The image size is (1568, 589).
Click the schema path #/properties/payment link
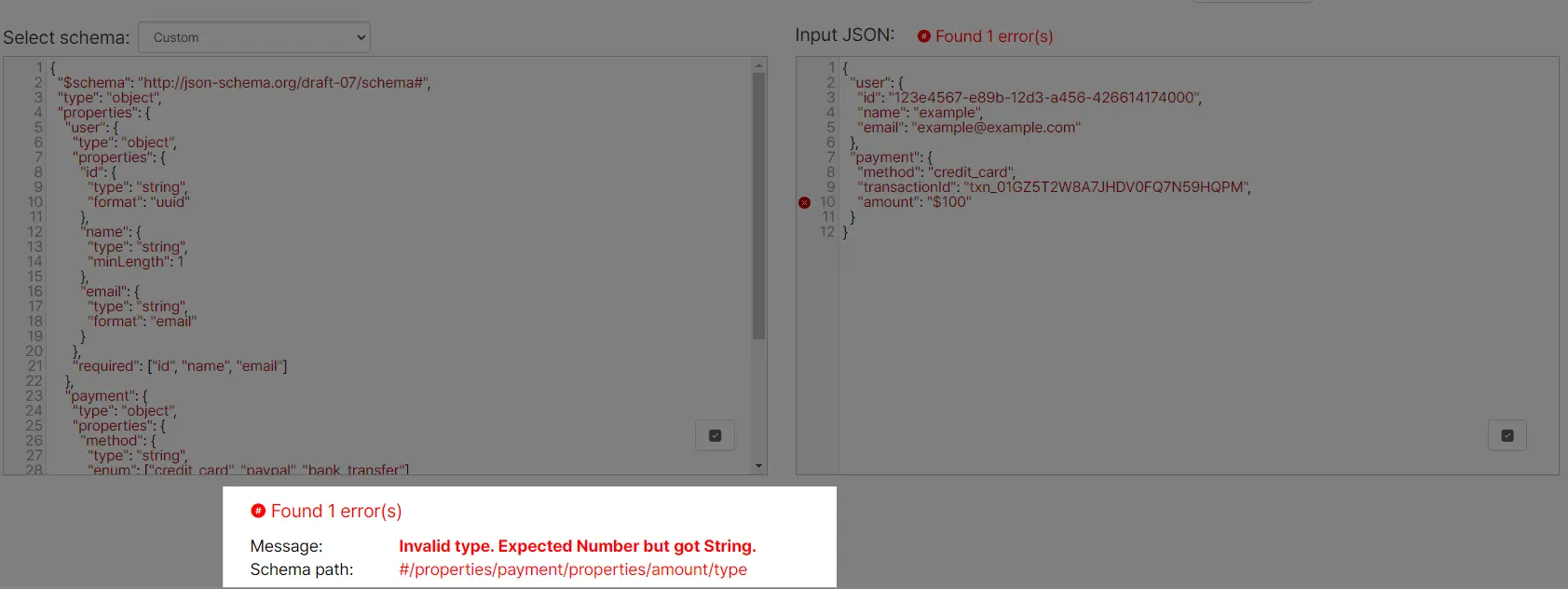click(x=572, y=569)
